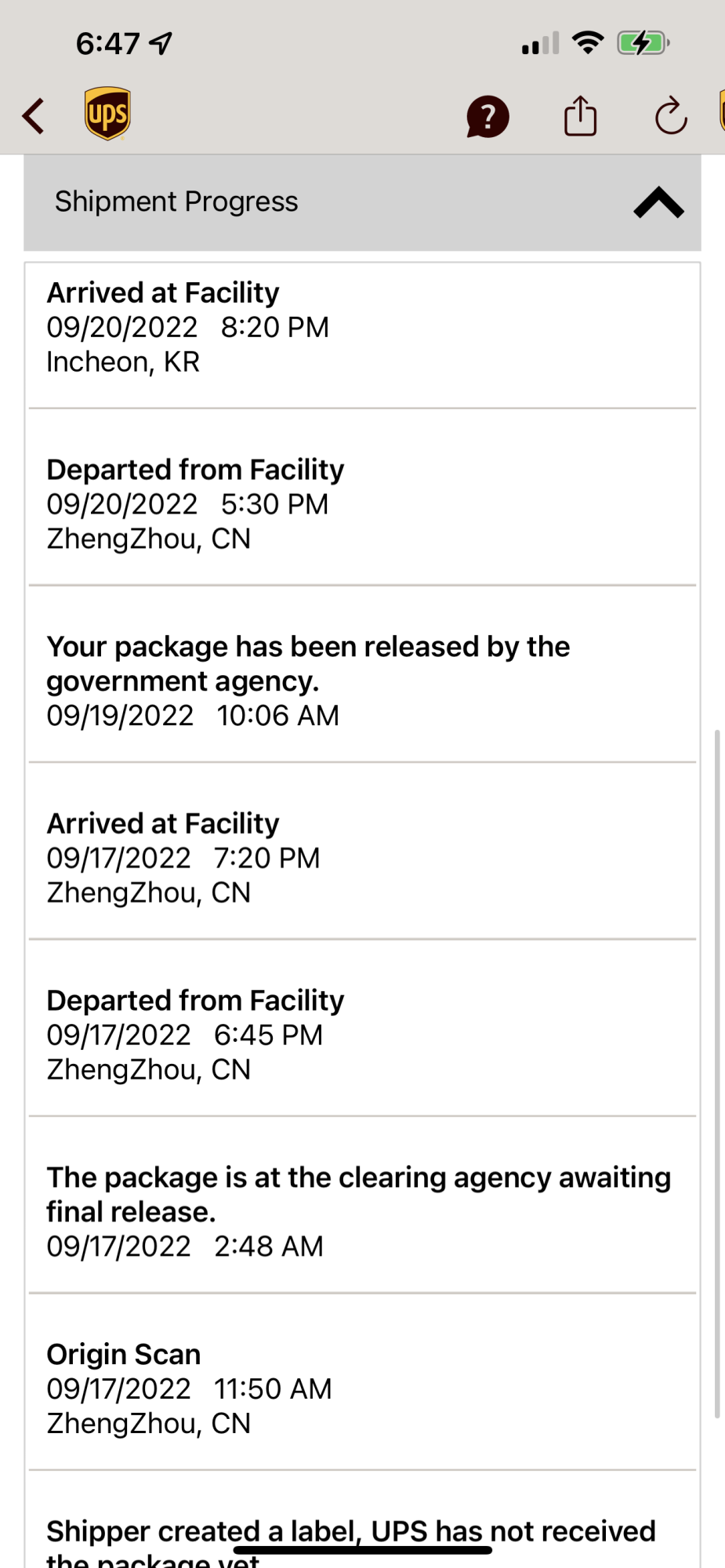Open the help question mark icon
This screenshot has width=725, height=1568.
488,117
